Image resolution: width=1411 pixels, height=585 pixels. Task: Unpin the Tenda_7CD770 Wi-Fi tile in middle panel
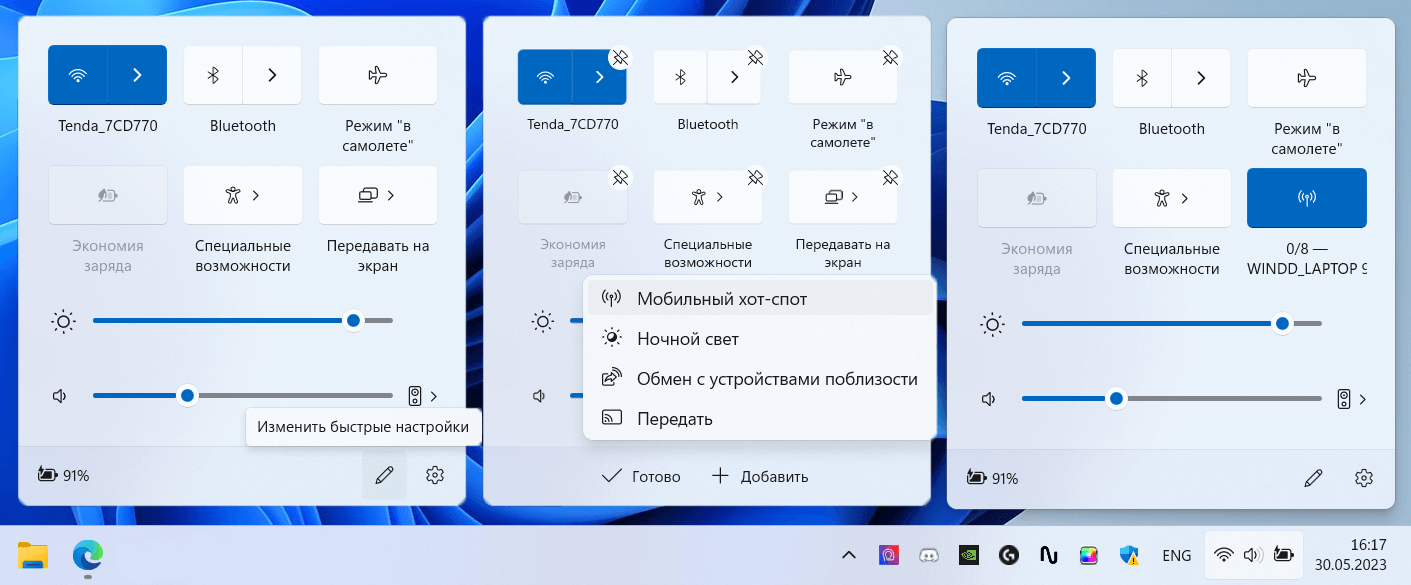[620, 58]
